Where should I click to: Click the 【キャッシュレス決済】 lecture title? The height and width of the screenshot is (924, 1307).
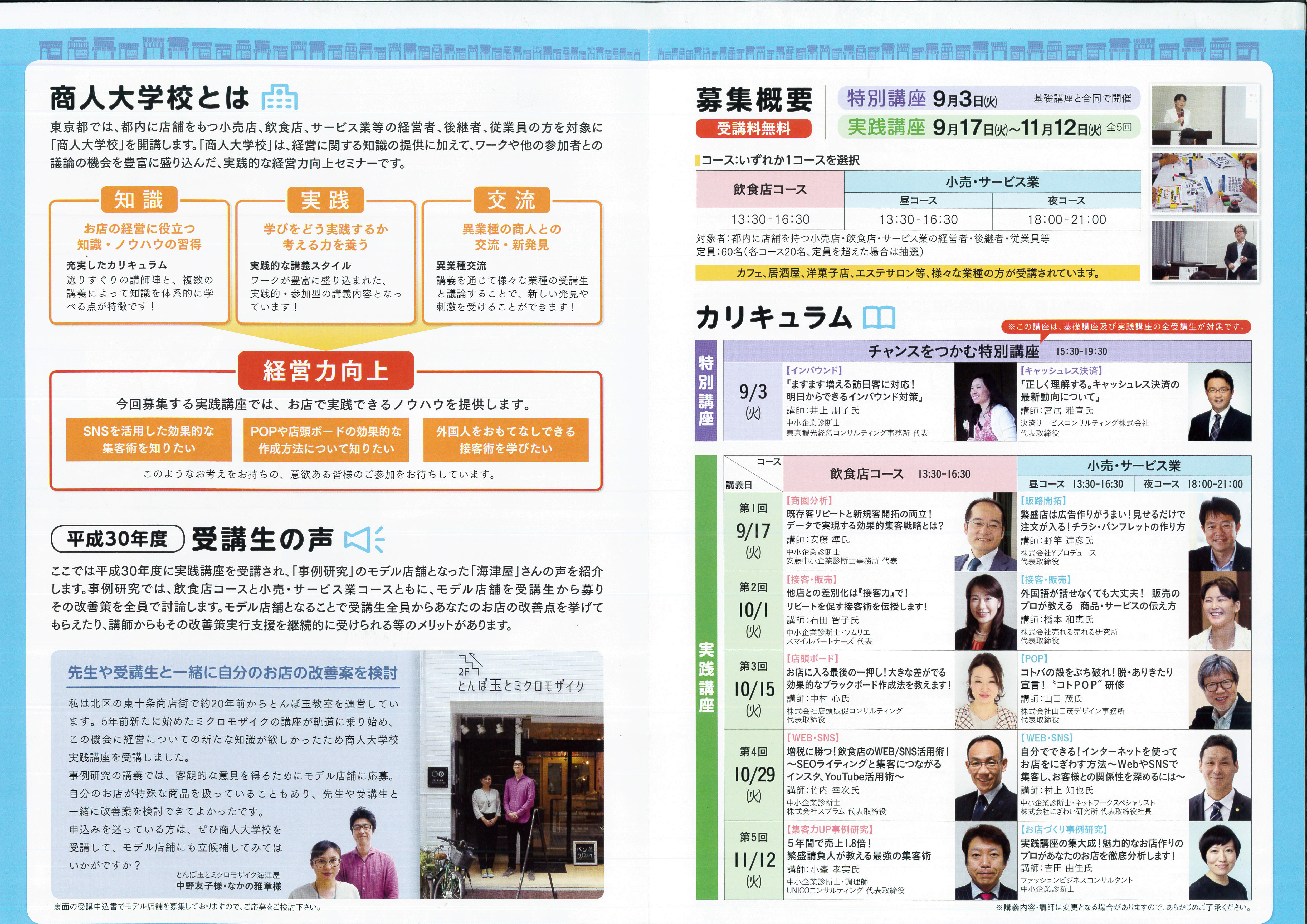click(1062, 371)
